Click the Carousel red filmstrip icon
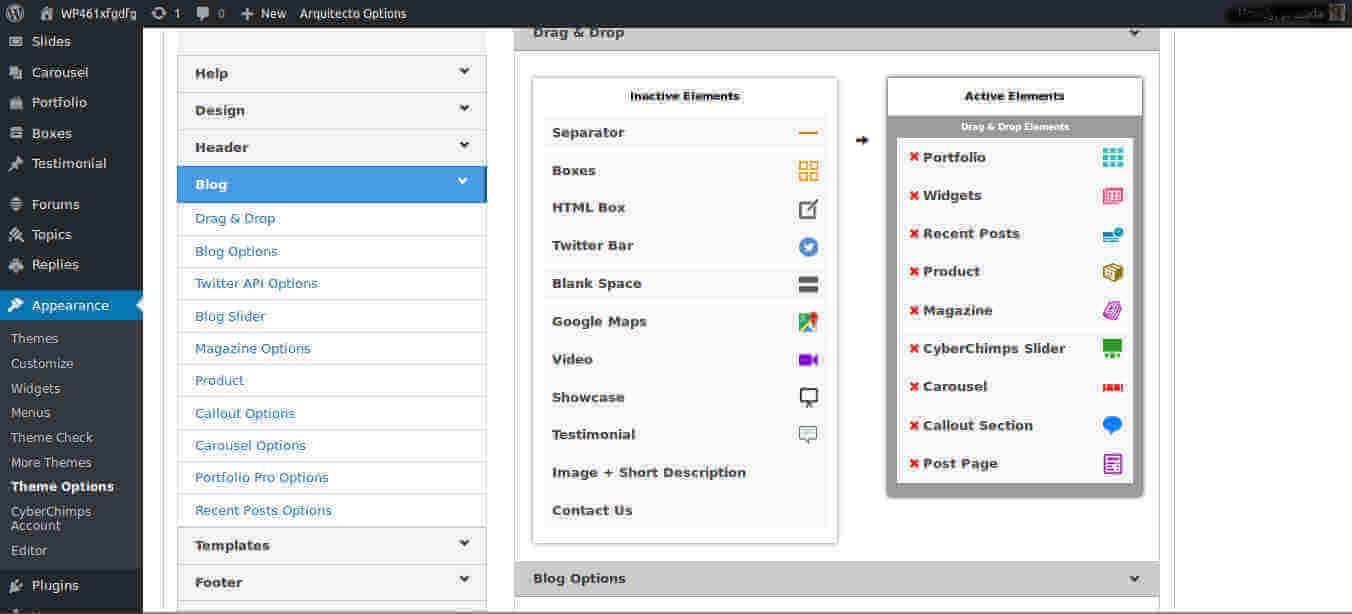 tap(1112, 387)
